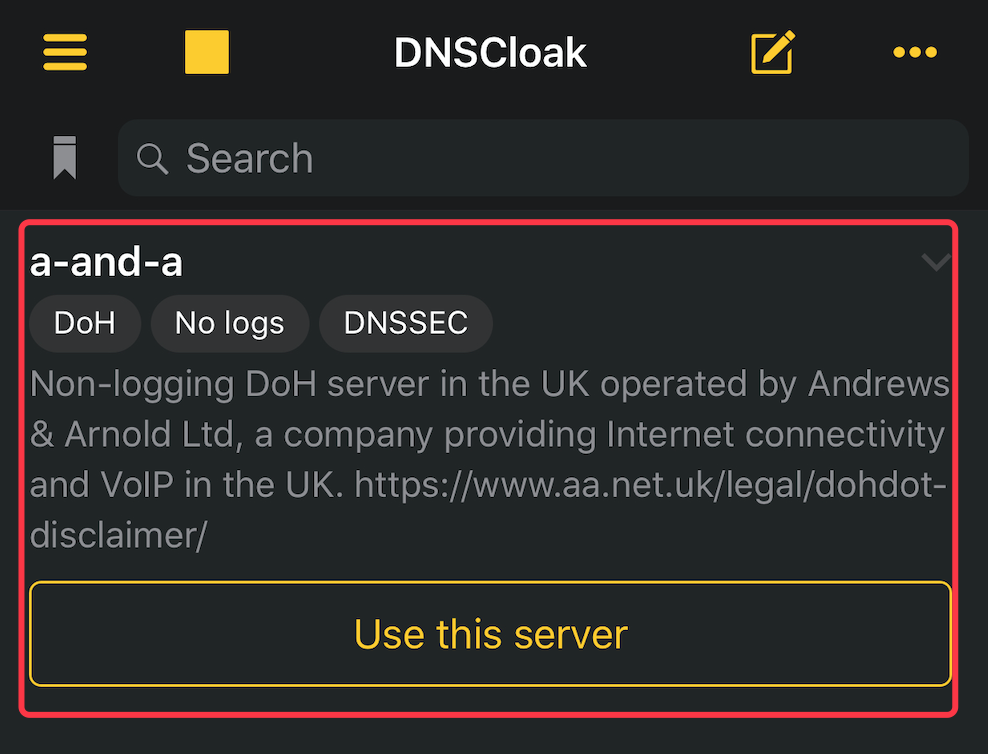Toggle the bookmark favorites filter
The width and height of the screenshot is (988, 754).
pyautogui.click(x=64, y=157)
